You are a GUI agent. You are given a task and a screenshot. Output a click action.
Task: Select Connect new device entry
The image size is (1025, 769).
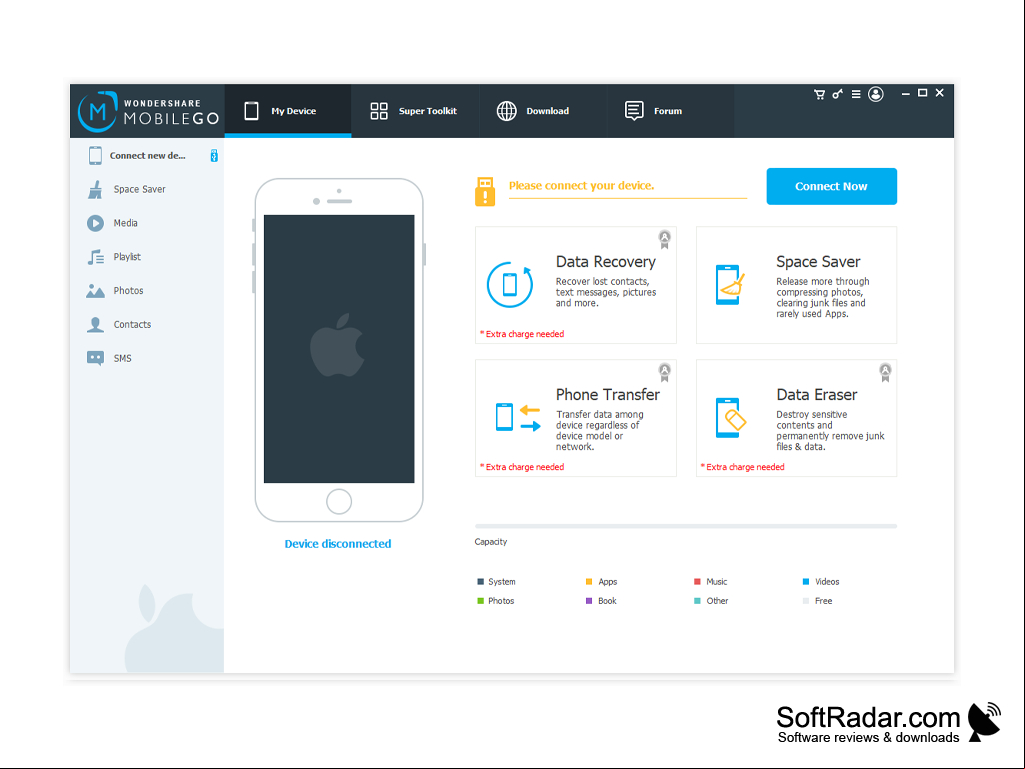147,156
